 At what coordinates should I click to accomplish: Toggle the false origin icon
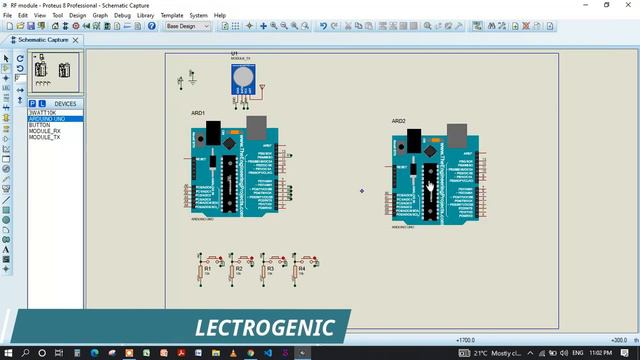click(x=249, y=26)
